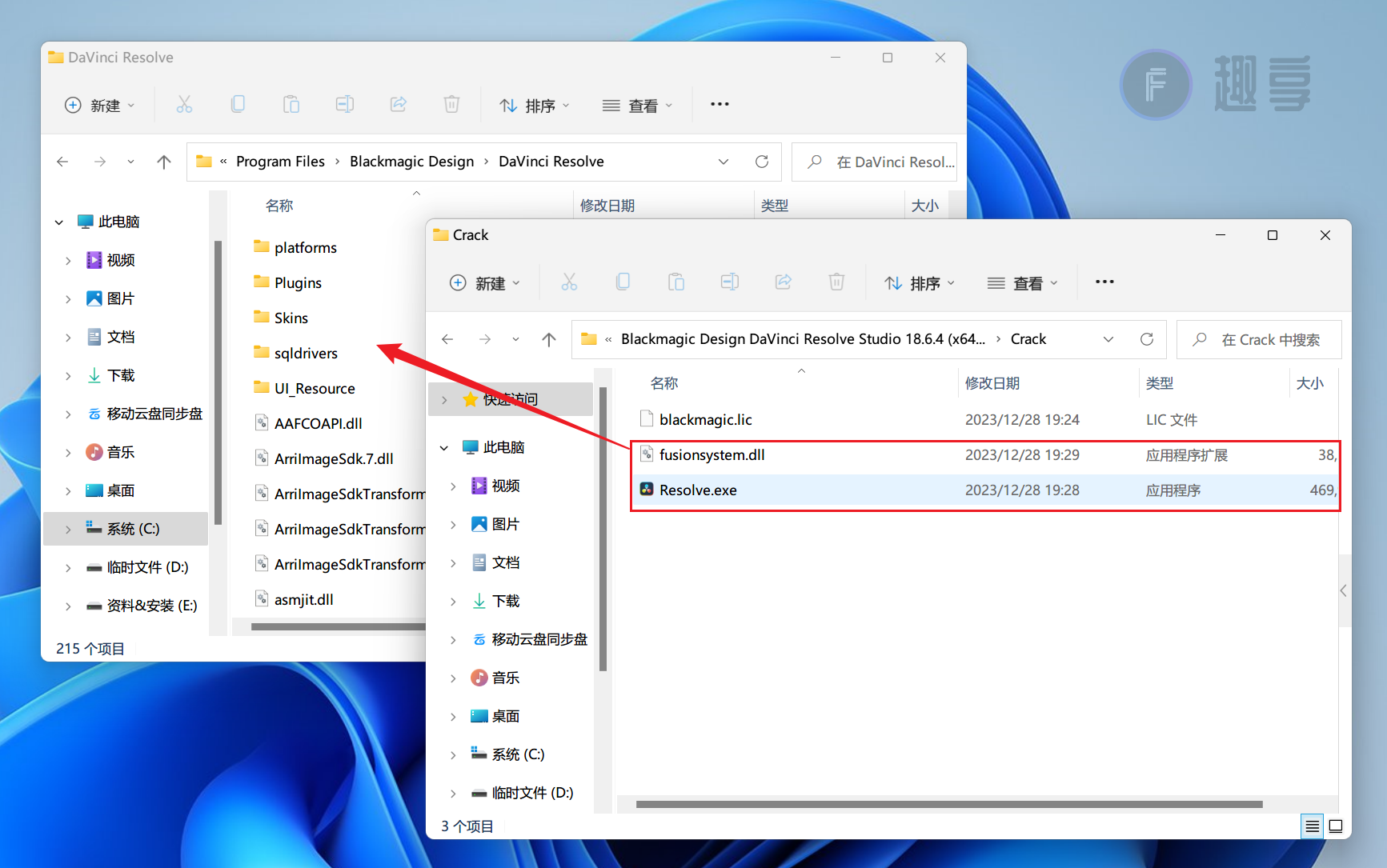1387x868 pixels.
Task: Click horizontal scrollbar in Crack file list
Action: tap(949, 804)
